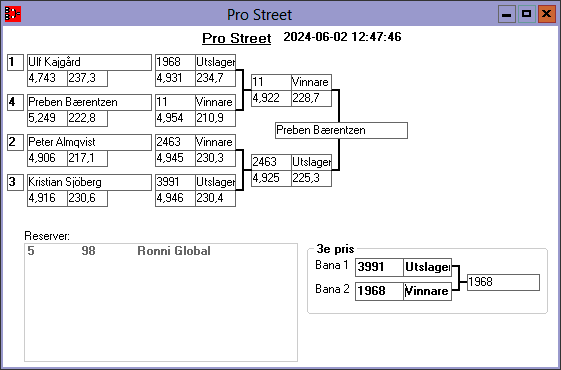561x370 pixels.
Task: Click the 3e pris group label
Action: click(x=335, y=249)
